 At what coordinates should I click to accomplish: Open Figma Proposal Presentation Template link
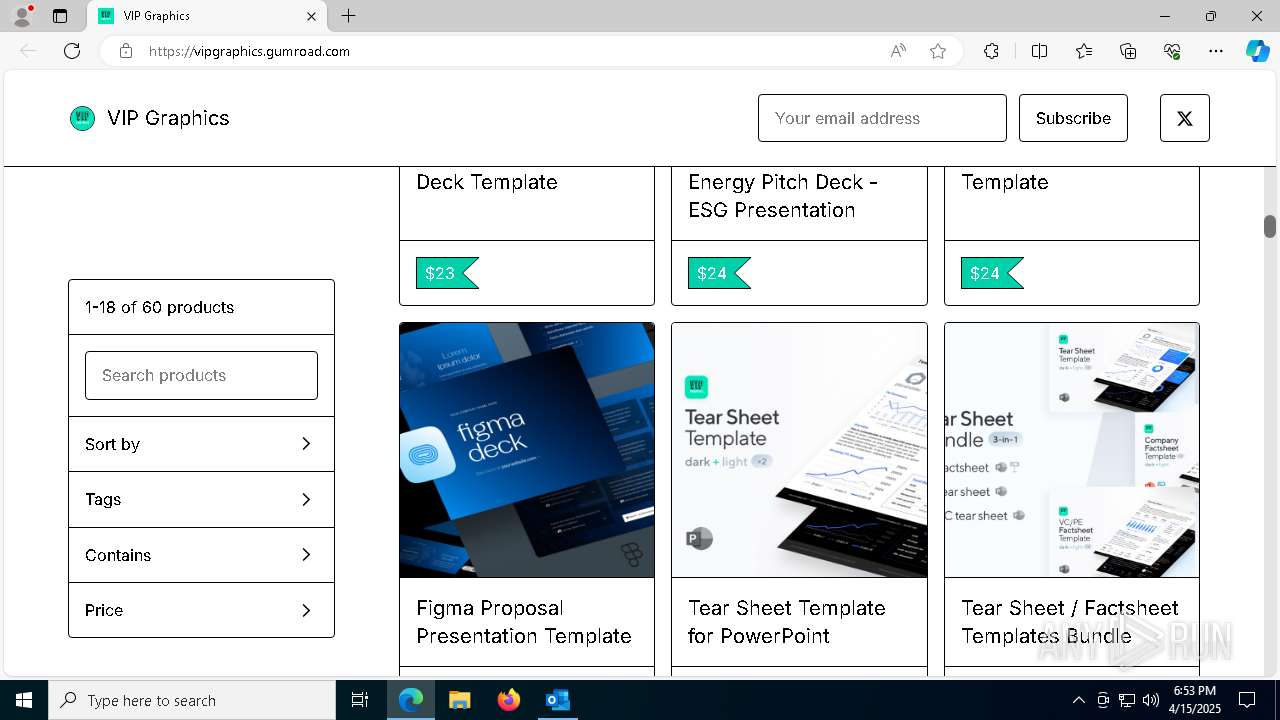tap(524, 622)
